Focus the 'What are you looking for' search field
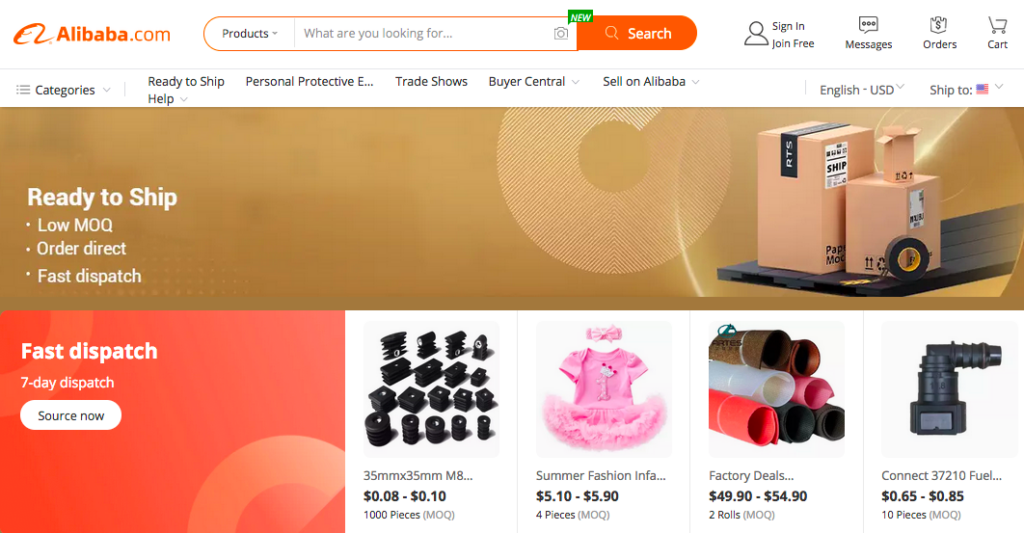1024x533 pixels. pyautogui.click(x=425, y=34)
